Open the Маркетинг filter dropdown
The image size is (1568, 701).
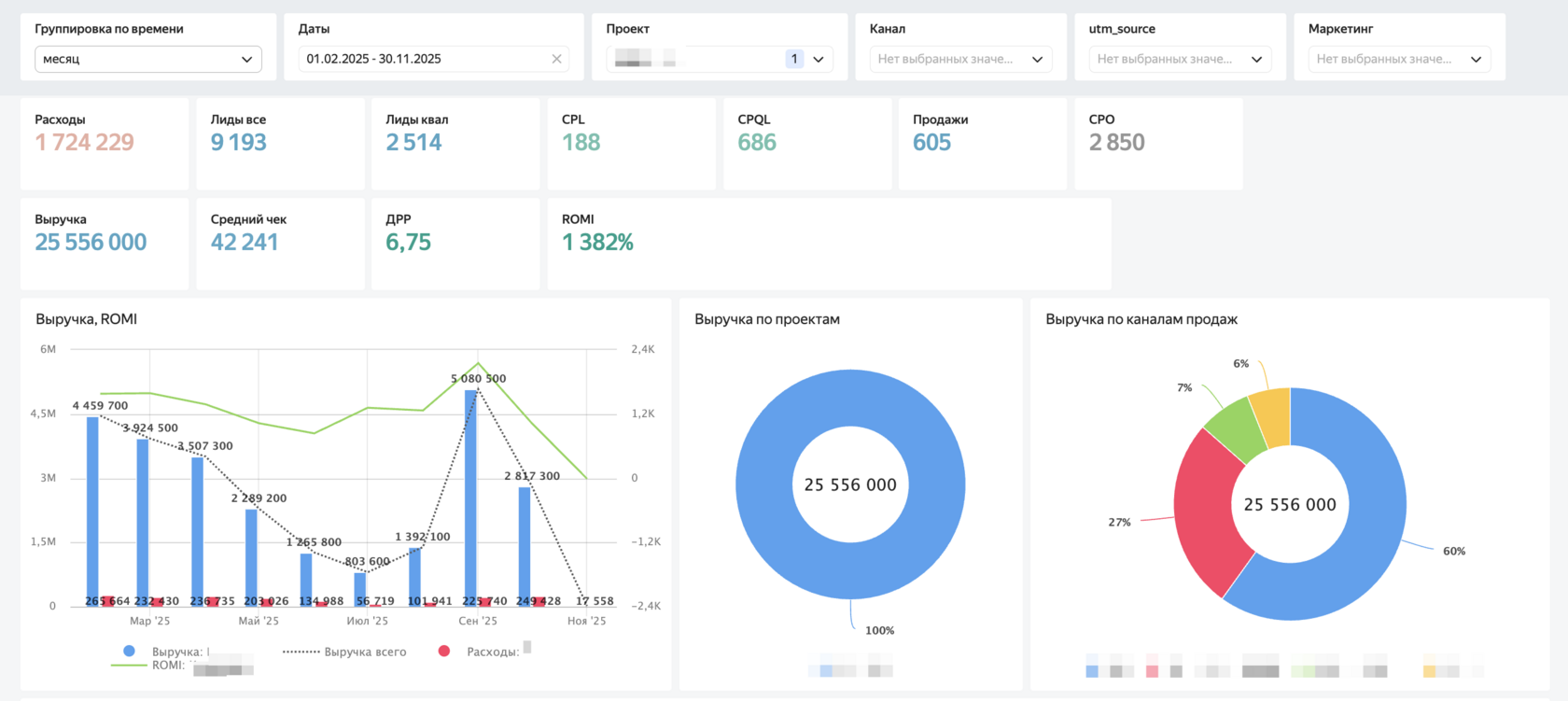coord(1400,59)
